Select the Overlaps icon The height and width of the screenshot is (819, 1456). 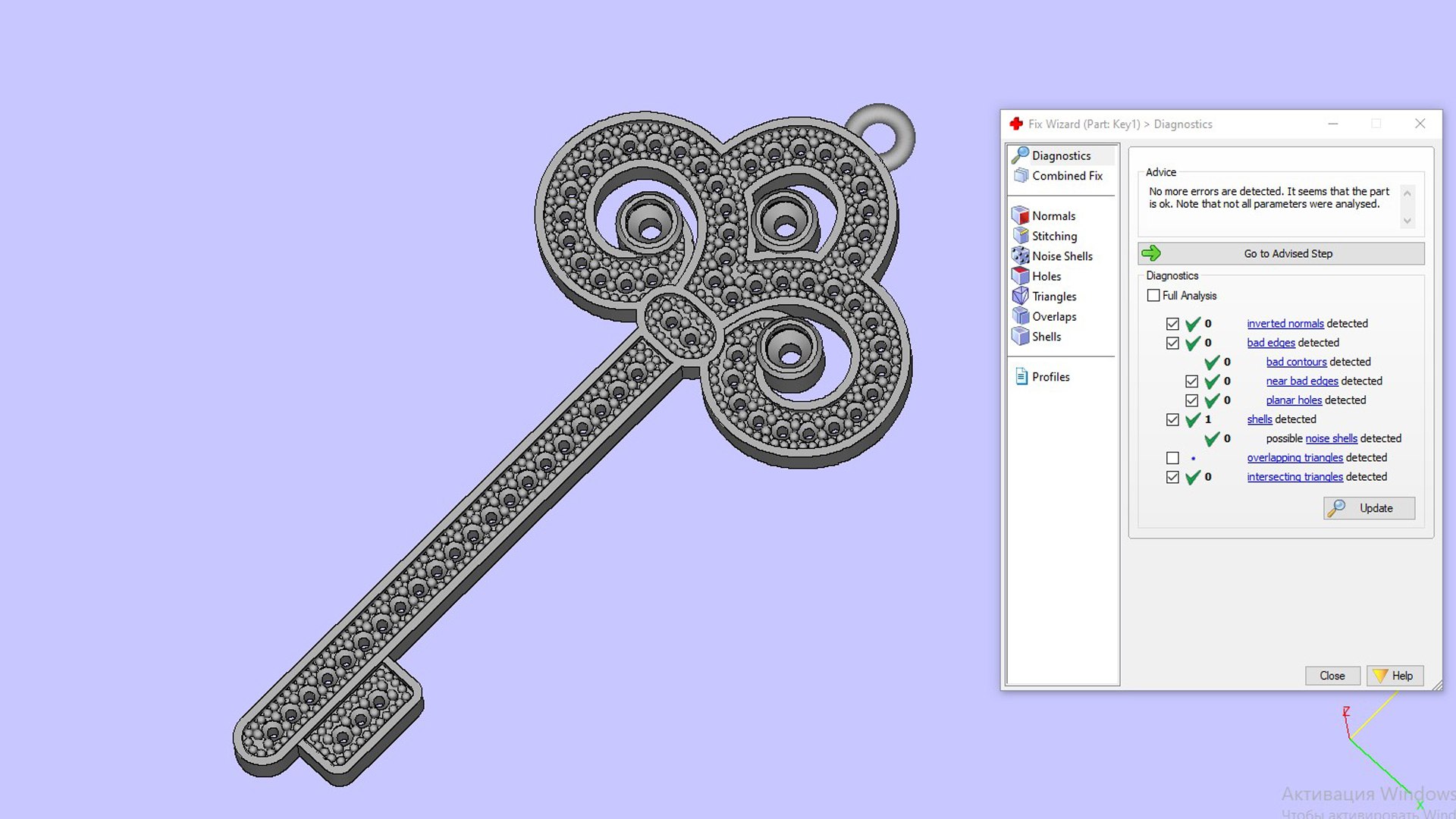tap(1021, 316)
